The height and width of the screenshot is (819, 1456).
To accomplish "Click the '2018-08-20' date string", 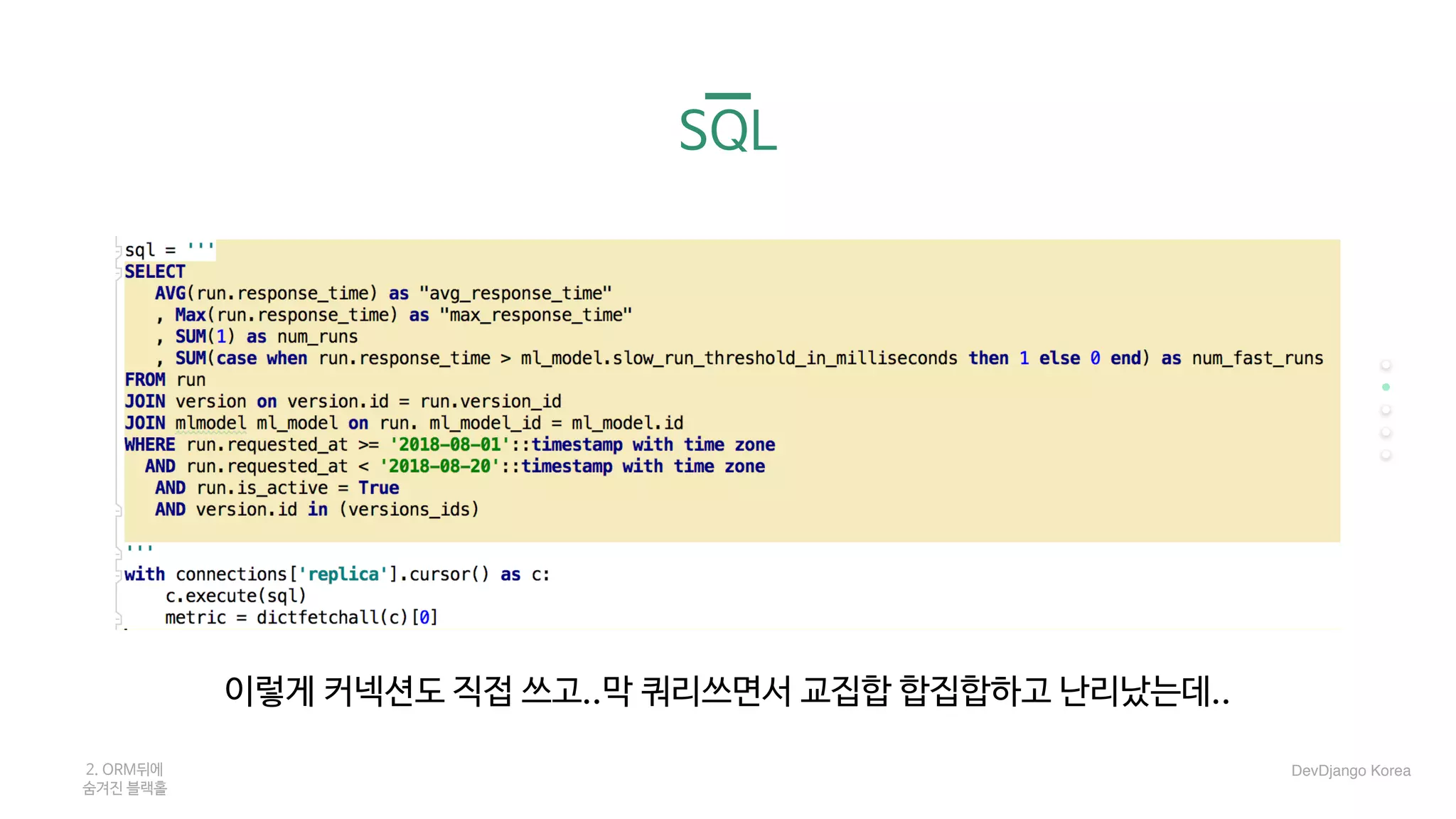I will tap(439, 466).
